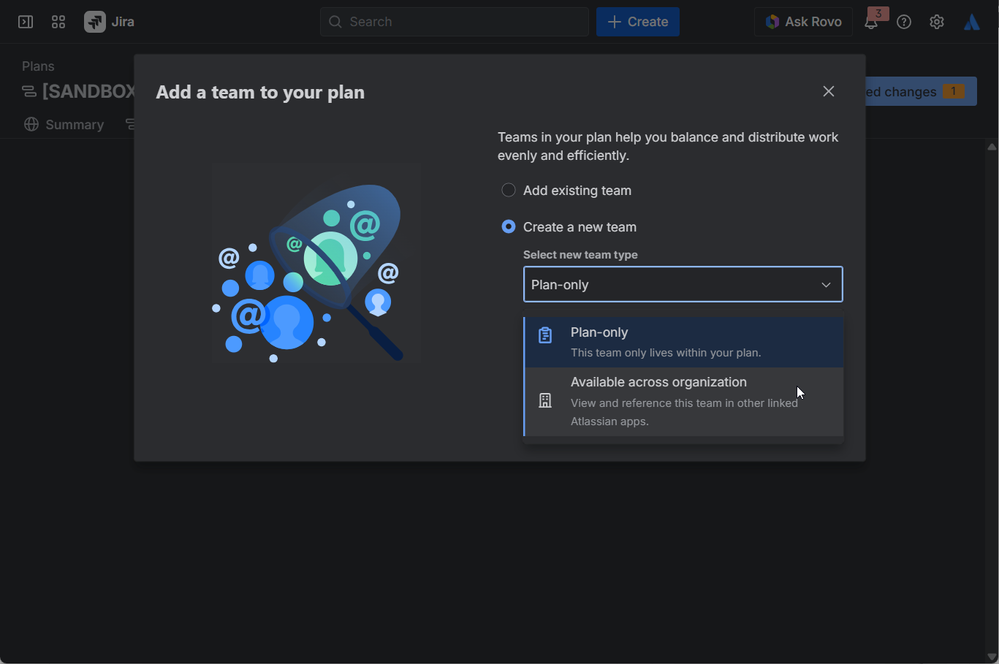Choose Available across organization option
Screen dimensions: 999x664
(x=684, y=401)
